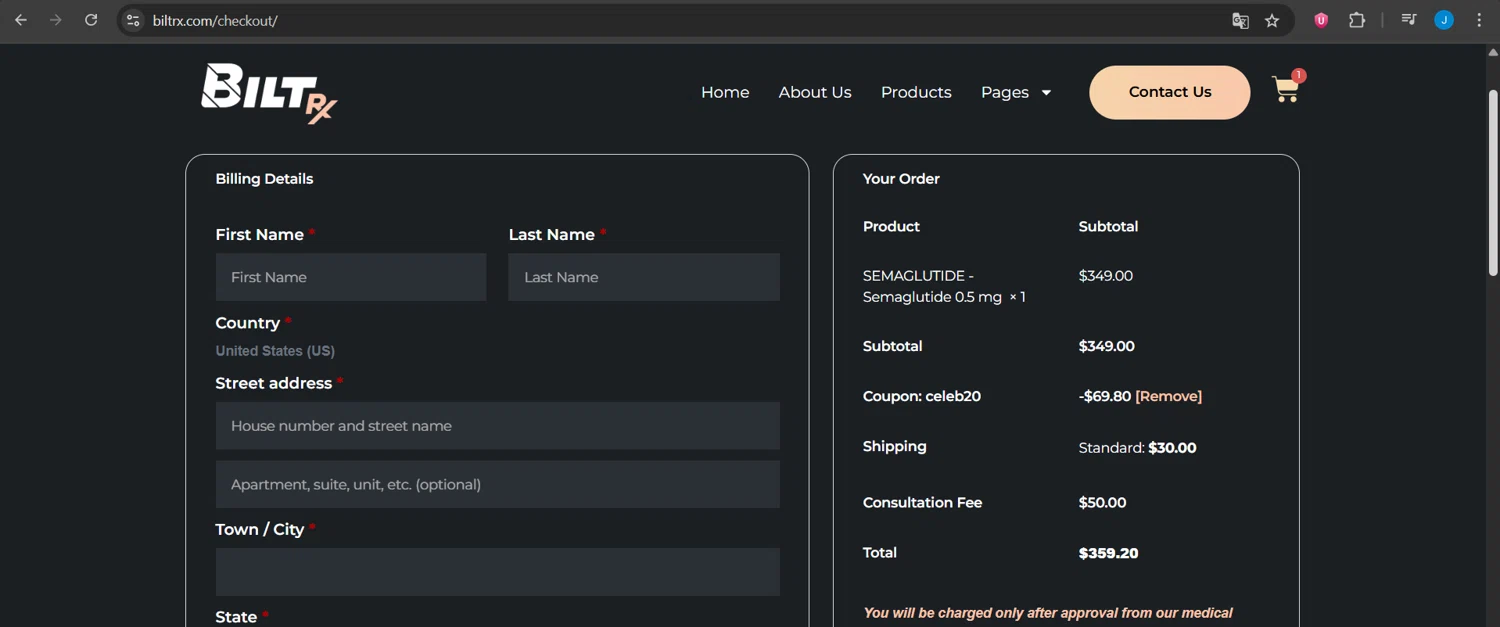Remove the celeb20 coupon
This screenshot has width=1500, height=627.
[x=1169, y=396]
